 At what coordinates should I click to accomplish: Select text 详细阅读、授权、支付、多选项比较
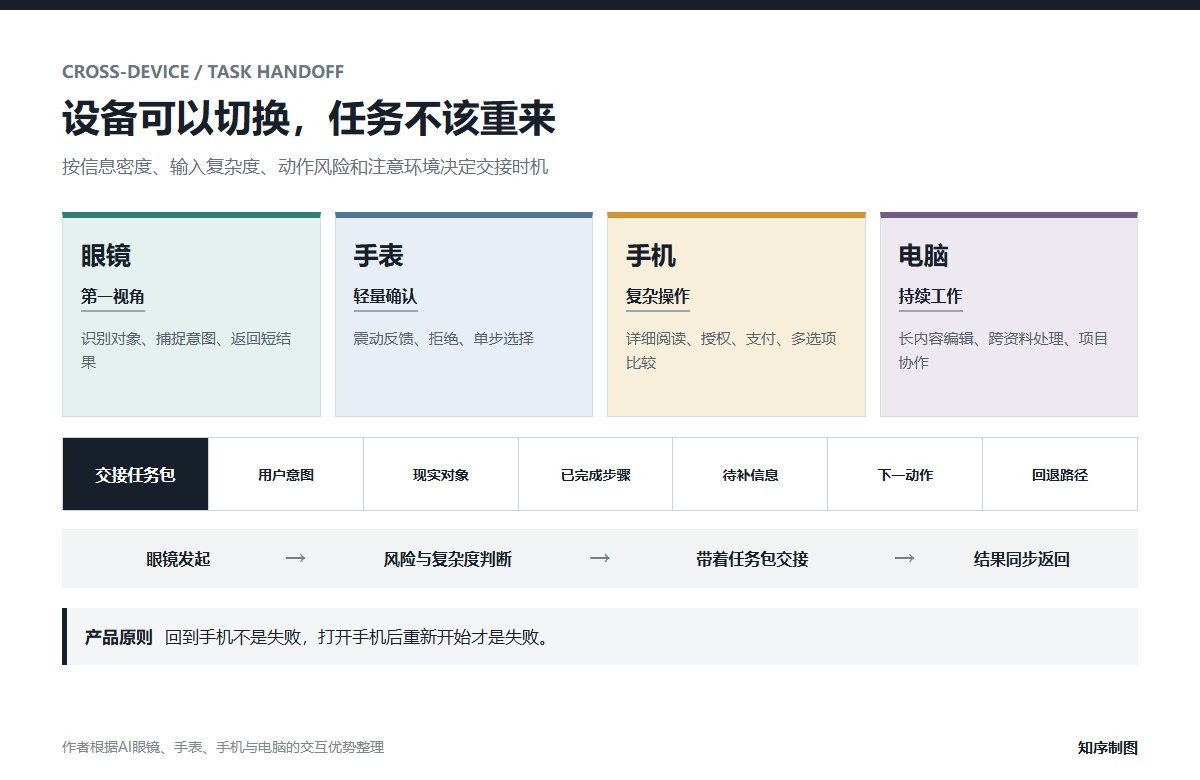(x=731, y=350)
